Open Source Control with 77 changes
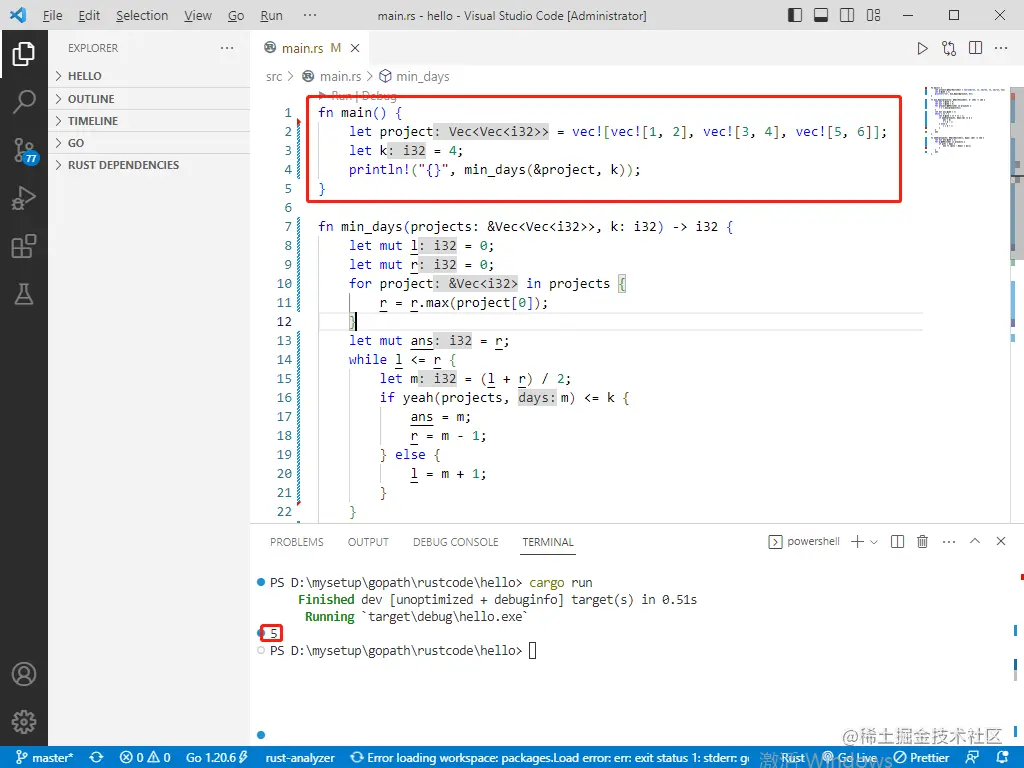Viewport: 1024px width, 768px height. click(x=24, y=150)
